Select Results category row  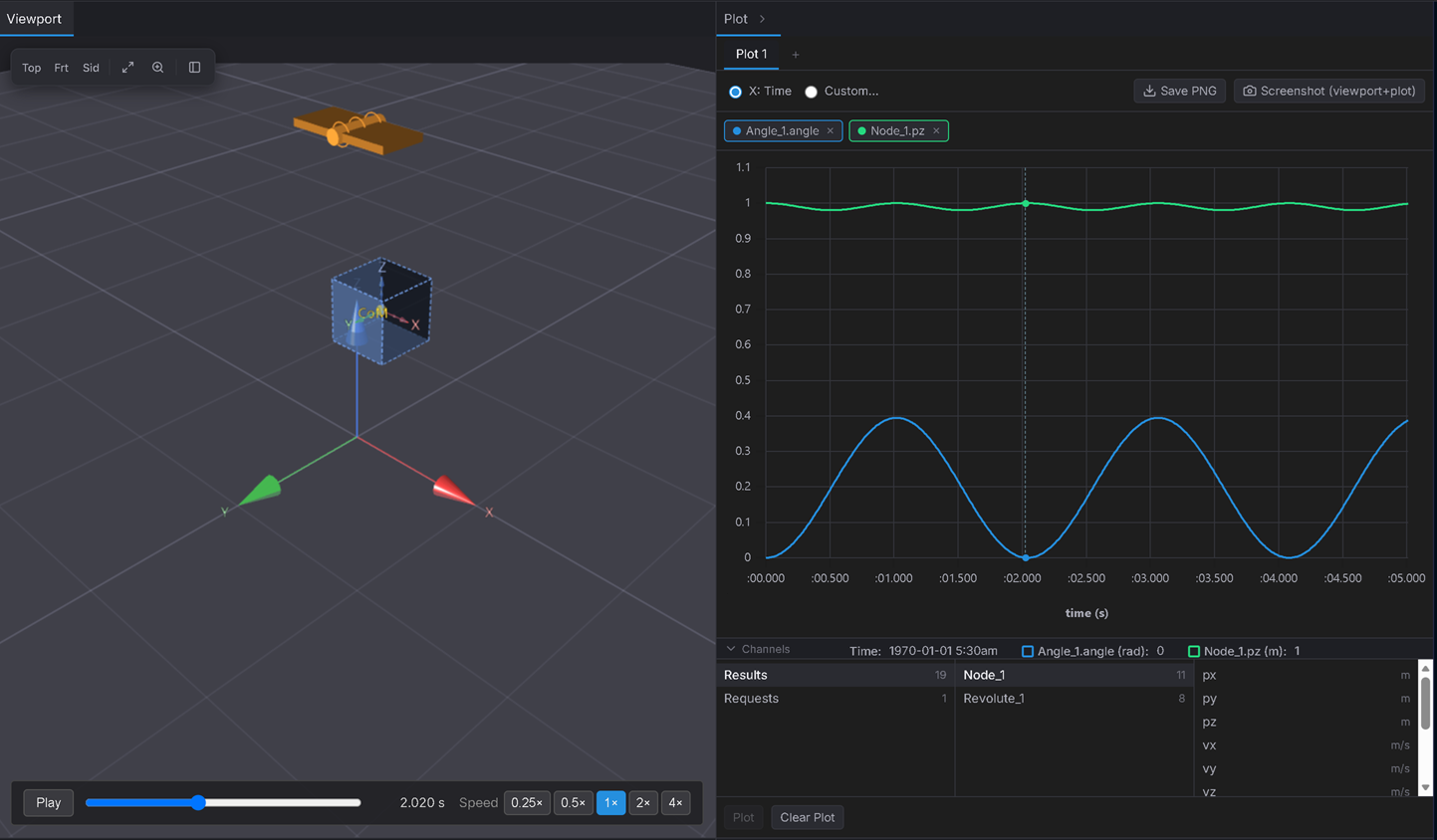(836, 675)
